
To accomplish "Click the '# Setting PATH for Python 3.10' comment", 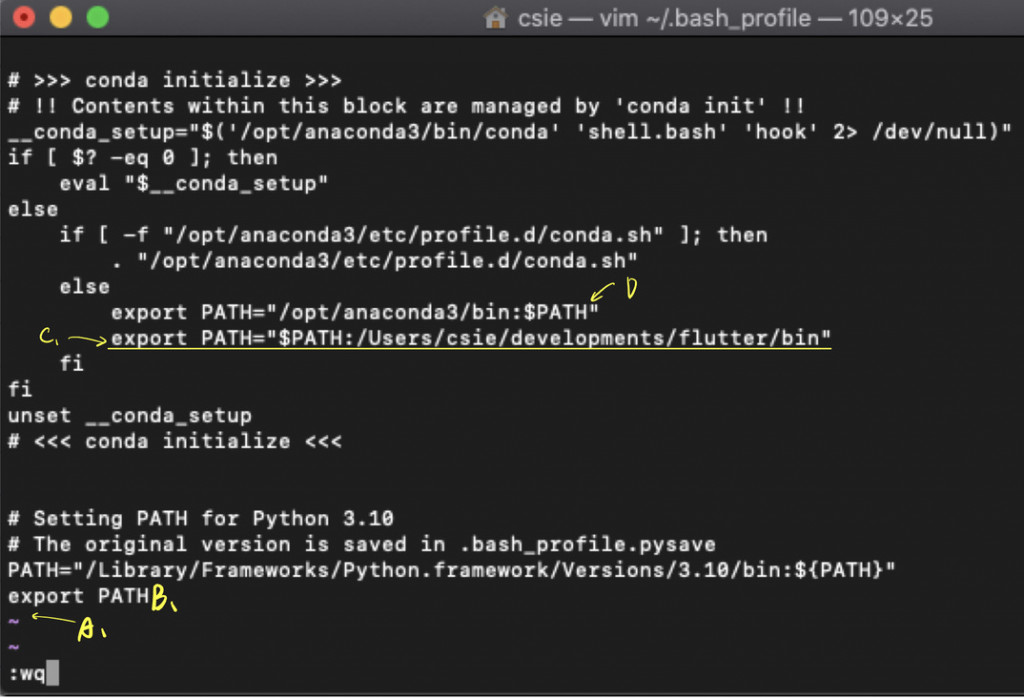I will [200, 518].
